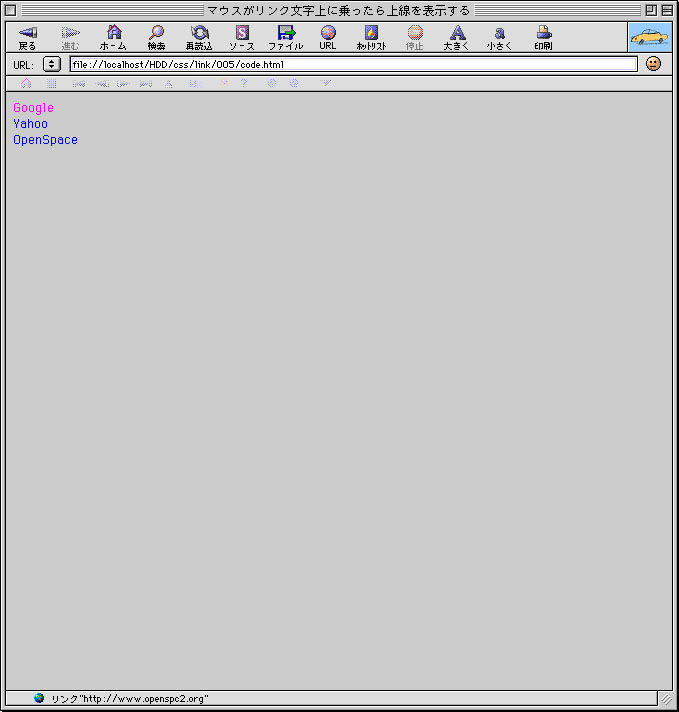Image resolution: width=679 pixels, height=712 pixels.
Task: Click the small magnifier icon in link toolbar
Action: tap(223, 83)
